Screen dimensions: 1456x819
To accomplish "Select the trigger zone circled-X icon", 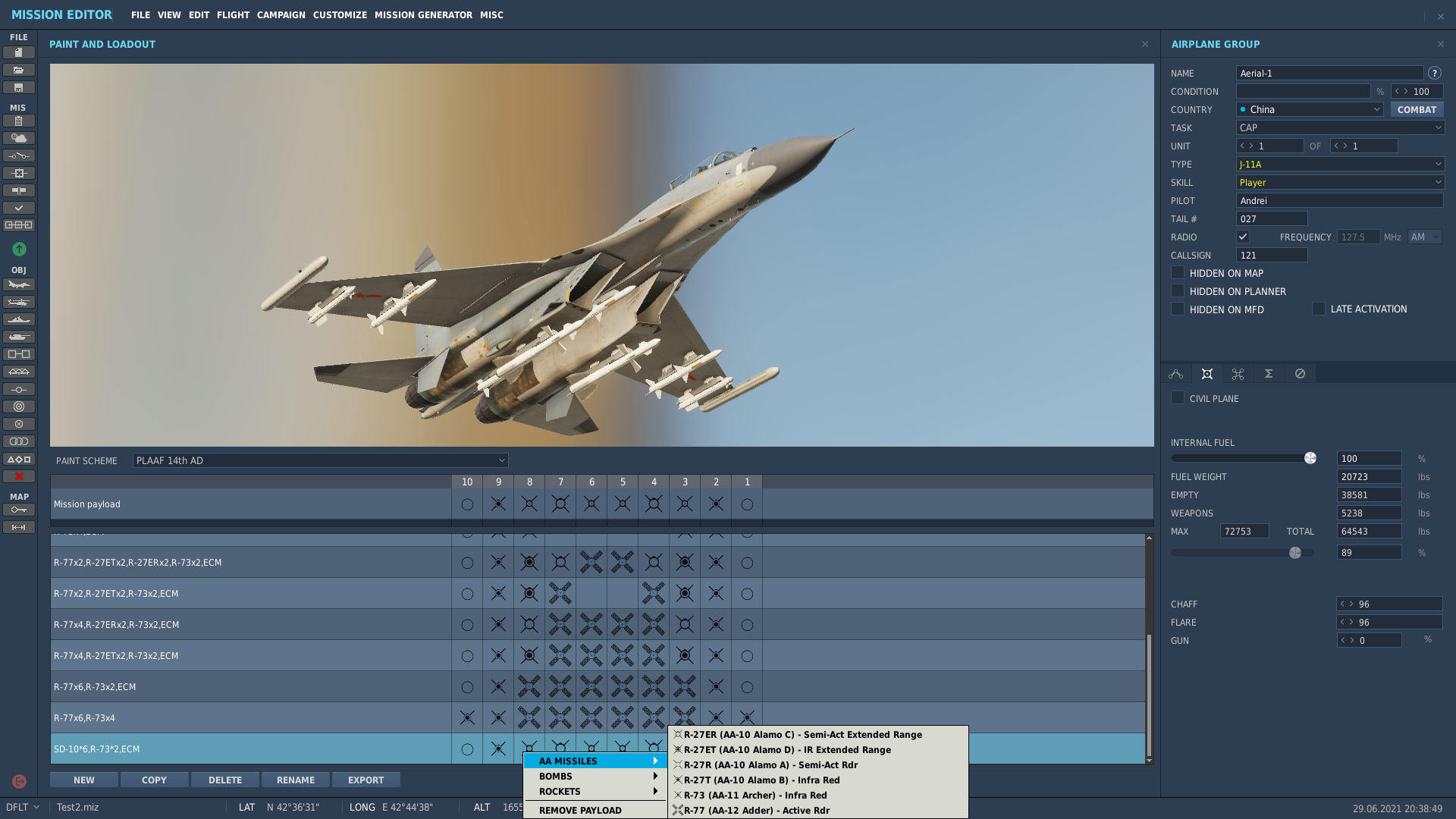I will click(x=19, y=424).
